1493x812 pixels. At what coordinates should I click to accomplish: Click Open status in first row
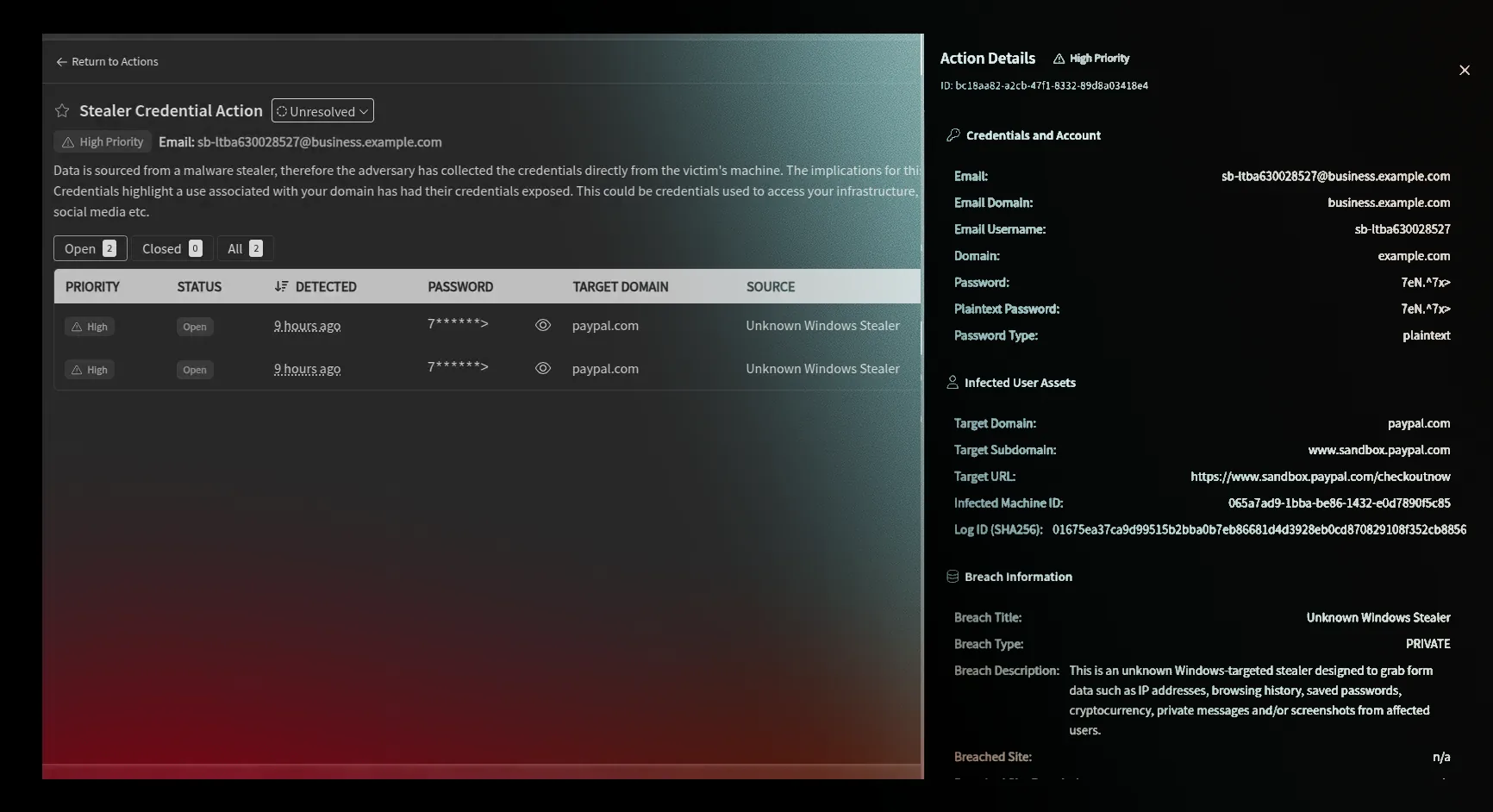pos(195,327)
